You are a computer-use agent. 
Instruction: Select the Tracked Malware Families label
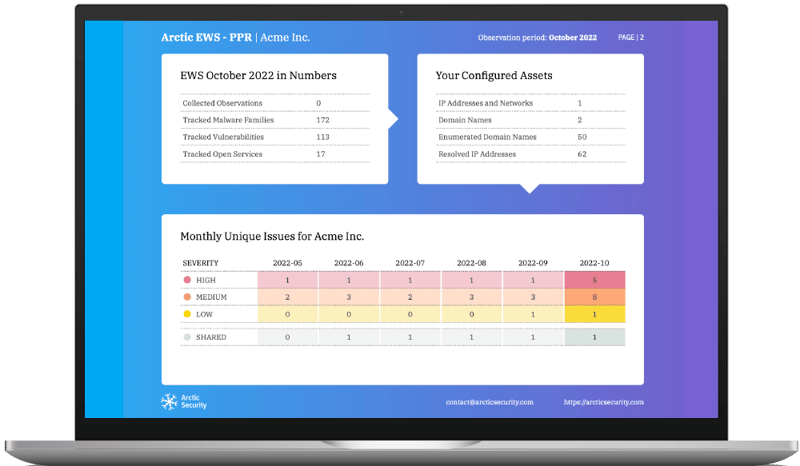pos(229,120)
